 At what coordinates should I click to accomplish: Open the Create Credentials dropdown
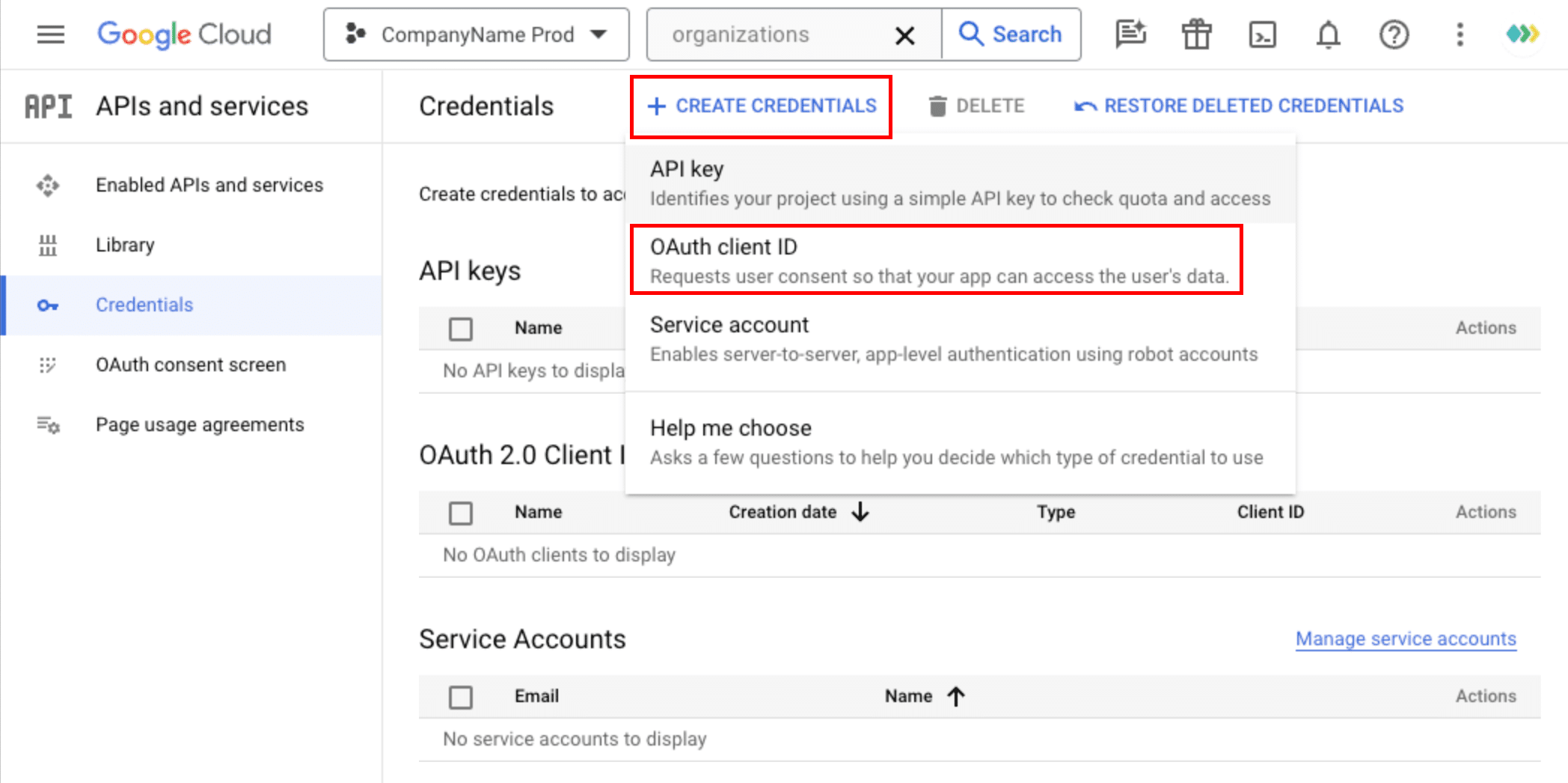pos(761,106)
